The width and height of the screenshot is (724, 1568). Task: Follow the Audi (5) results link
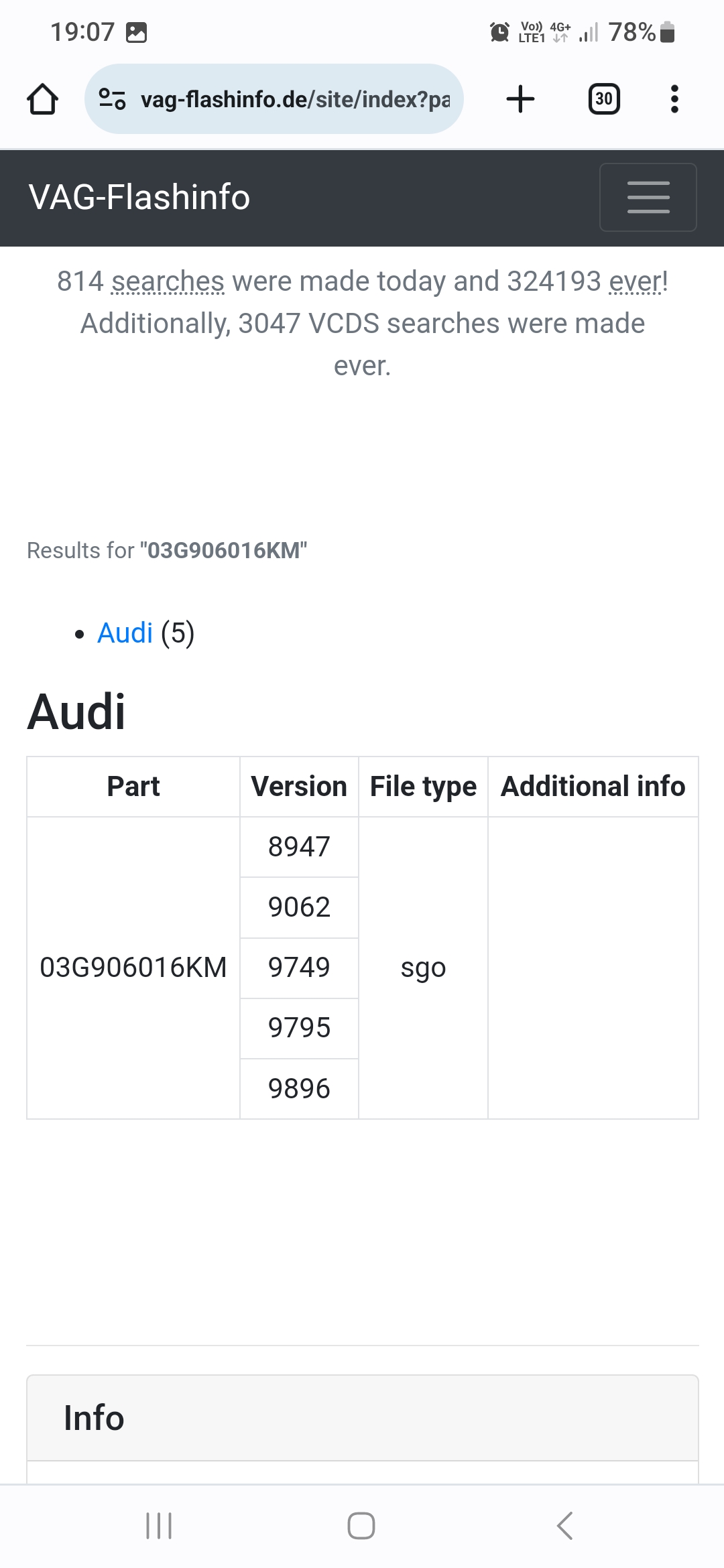(x=125, y=633)
